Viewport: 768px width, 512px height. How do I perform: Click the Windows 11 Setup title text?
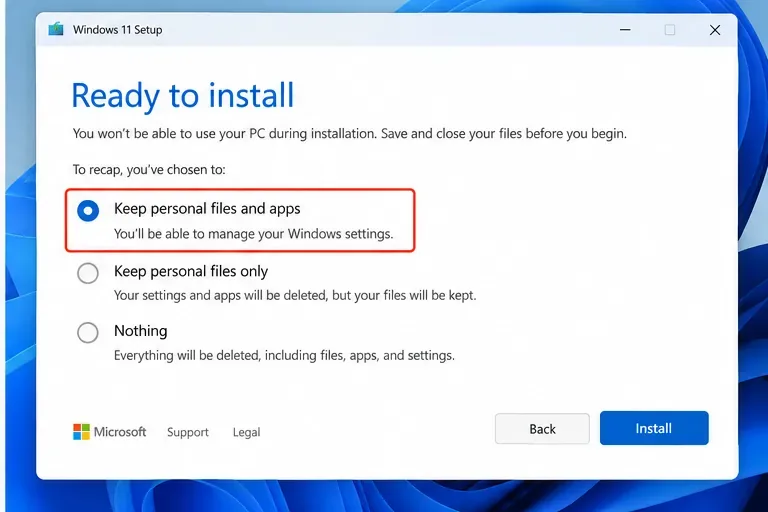pos(118,30)
